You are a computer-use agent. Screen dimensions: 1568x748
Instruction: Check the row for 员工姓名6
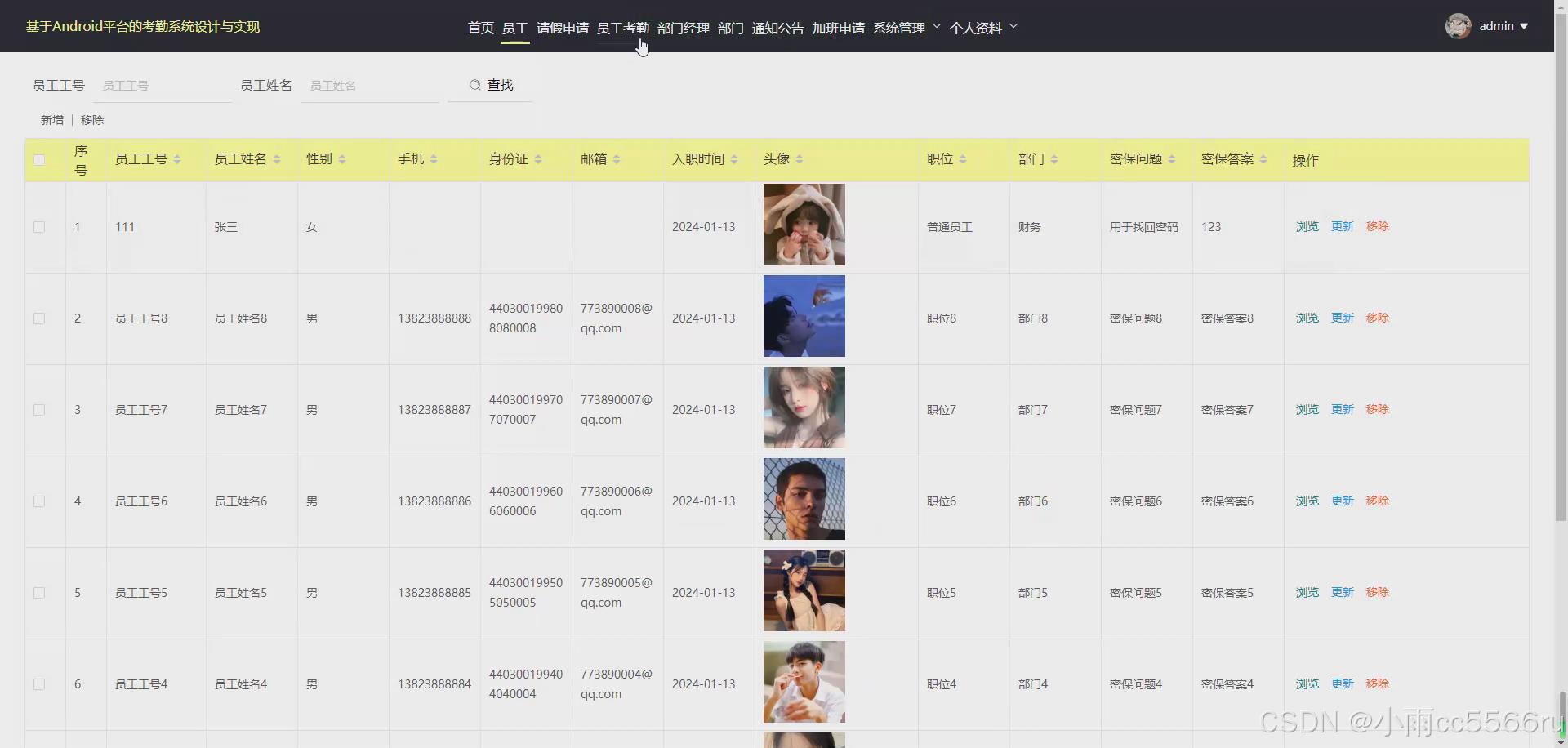coord(39,501)
